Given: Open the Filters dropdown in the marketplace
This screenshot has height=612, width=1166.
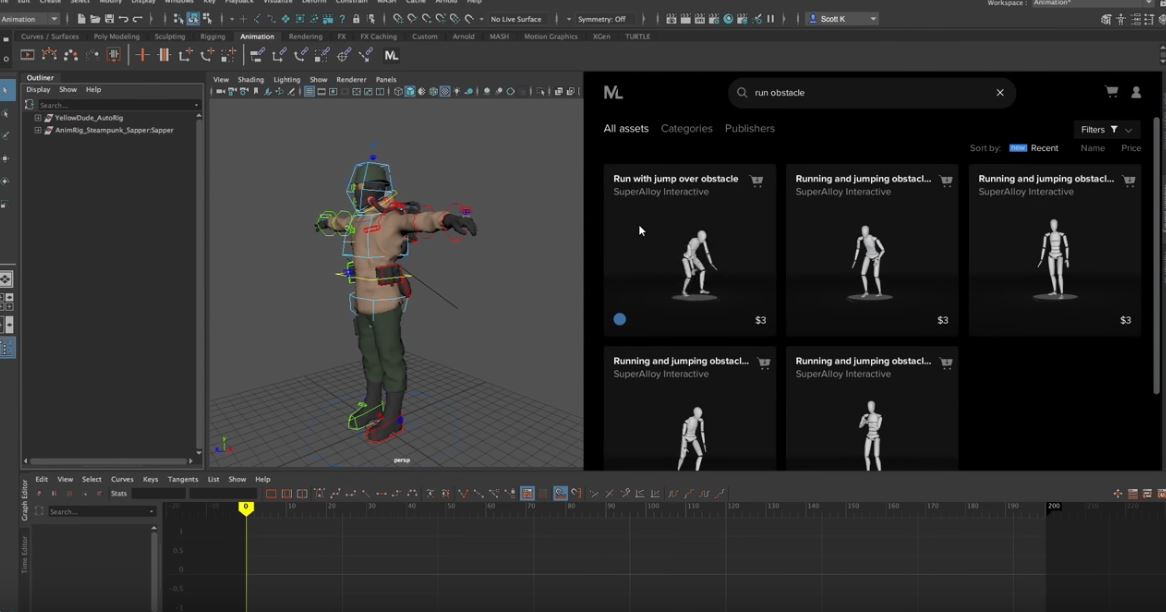Looking at the screenshot, I should pos(1106,130).
